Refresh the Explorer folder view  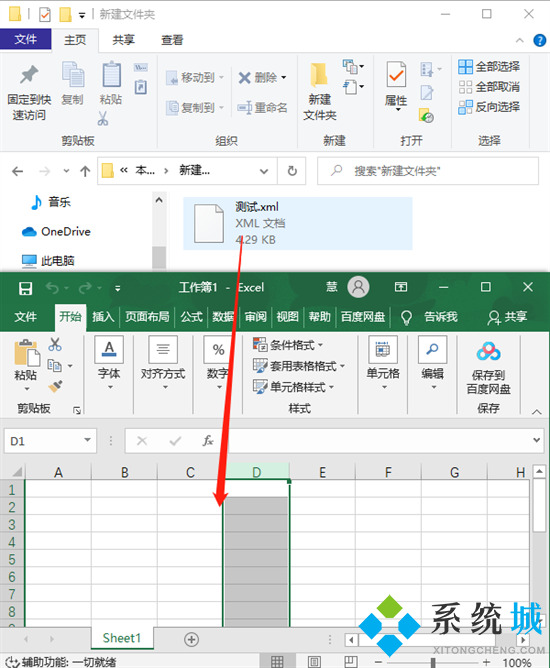tap(292, 171)
